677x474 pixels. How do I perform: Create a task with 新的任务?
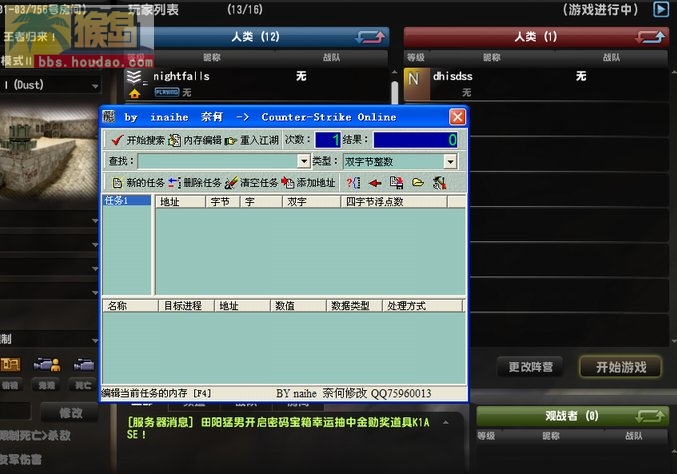tap(138, 183)
